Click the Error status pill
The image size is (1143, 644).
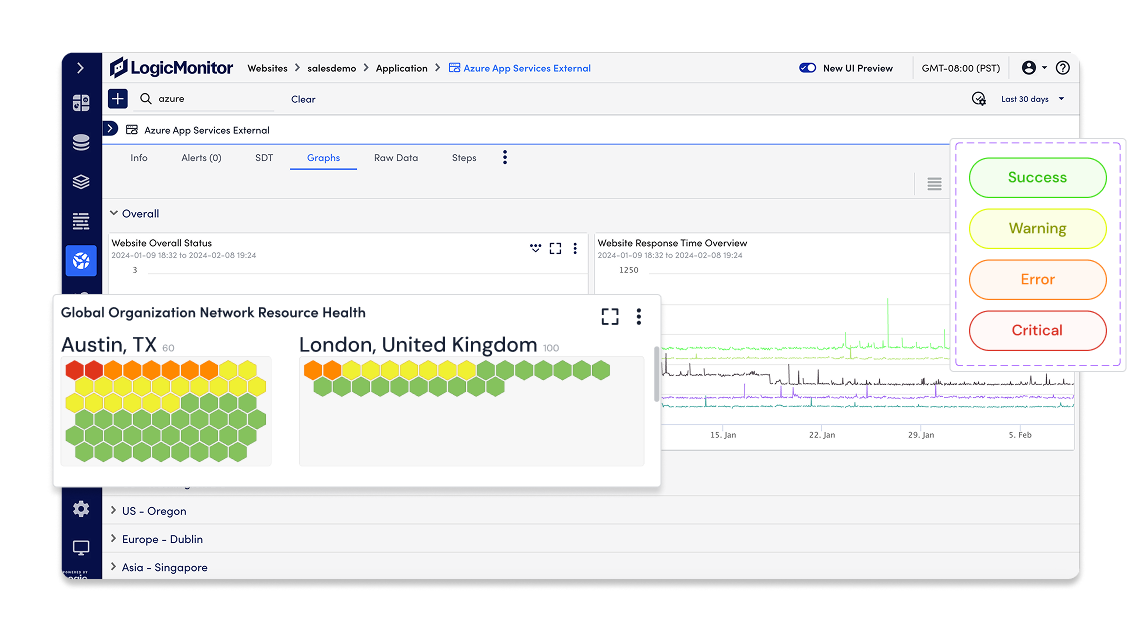pyautogui.click(x=1037, y=279)
